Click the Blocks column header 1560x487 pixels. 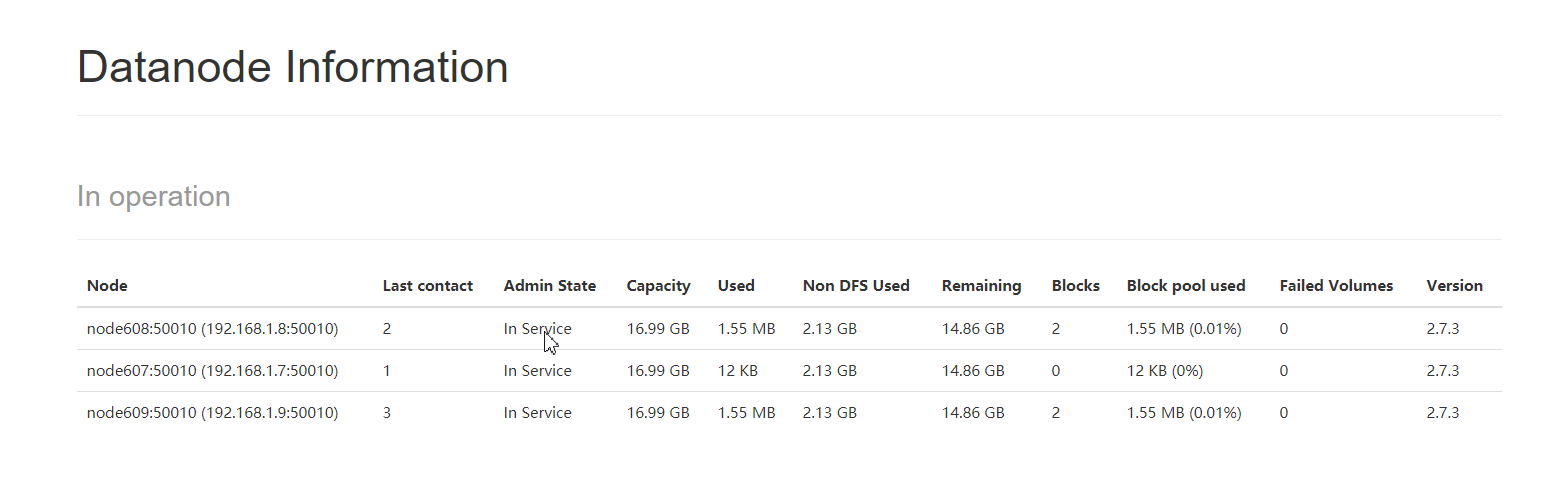click(1075, 286)
